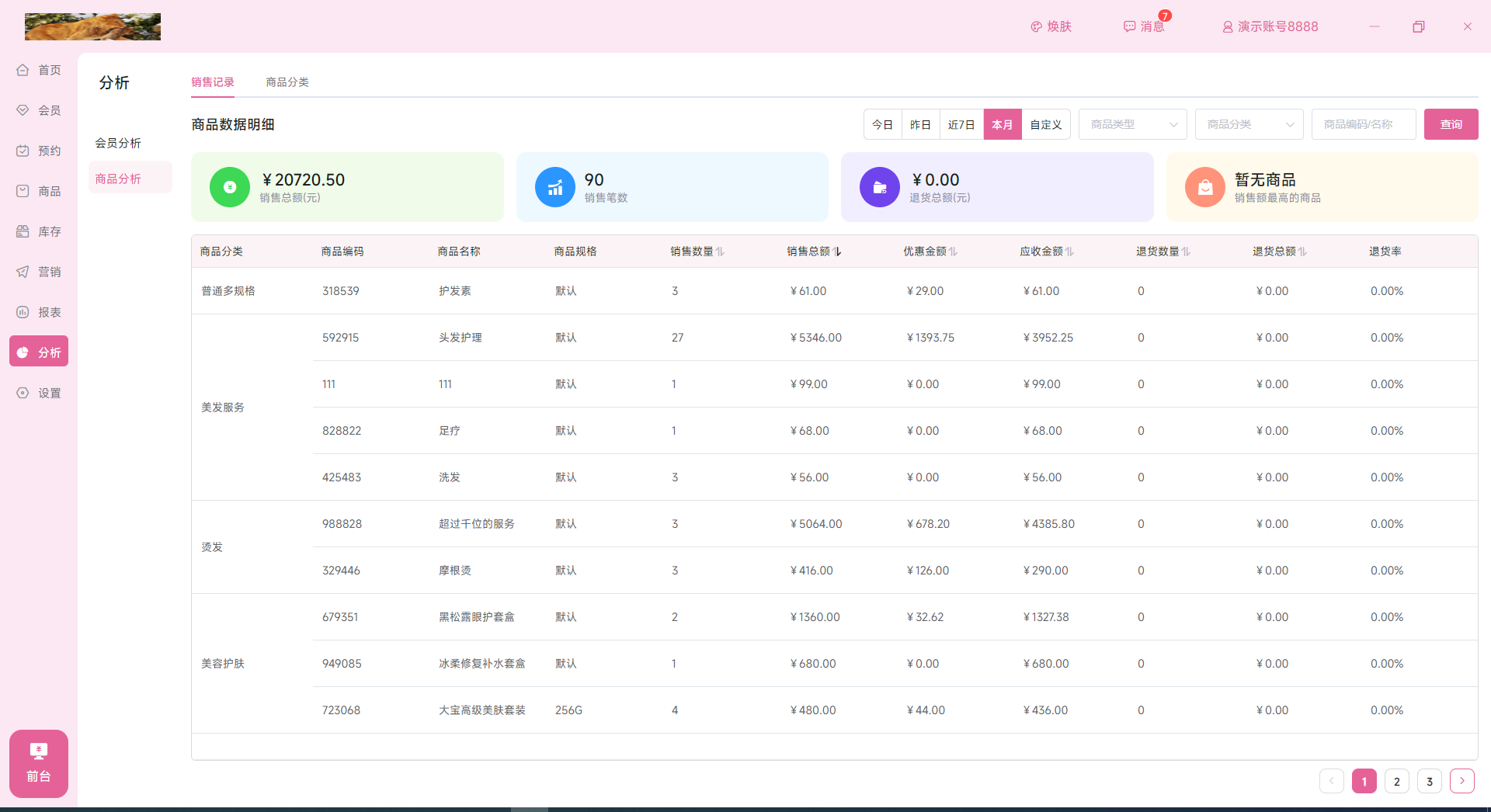This screenshot has width=1491, height=812.
Task: Open the 会员 member diamond icon
Action: coord(23,110)
